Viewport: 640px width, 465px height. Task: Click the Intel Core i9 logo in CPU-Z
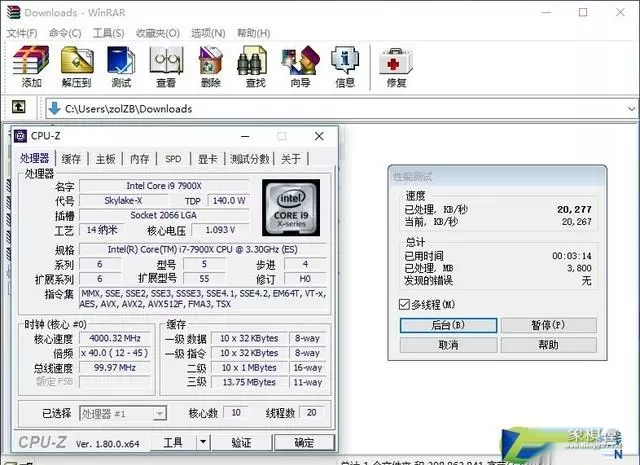291,207
